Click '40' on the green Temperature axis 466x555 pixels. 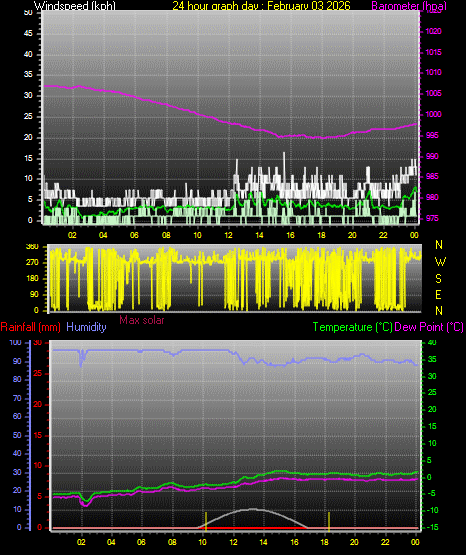[x=432, y=342]
